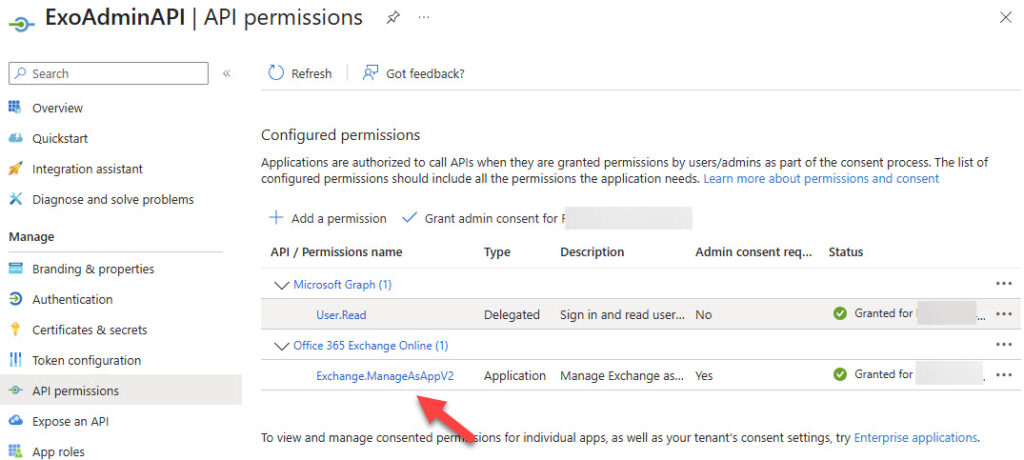Click the plus icon for Add a permission
1024x460 pixels.
[x=277, y=218]
